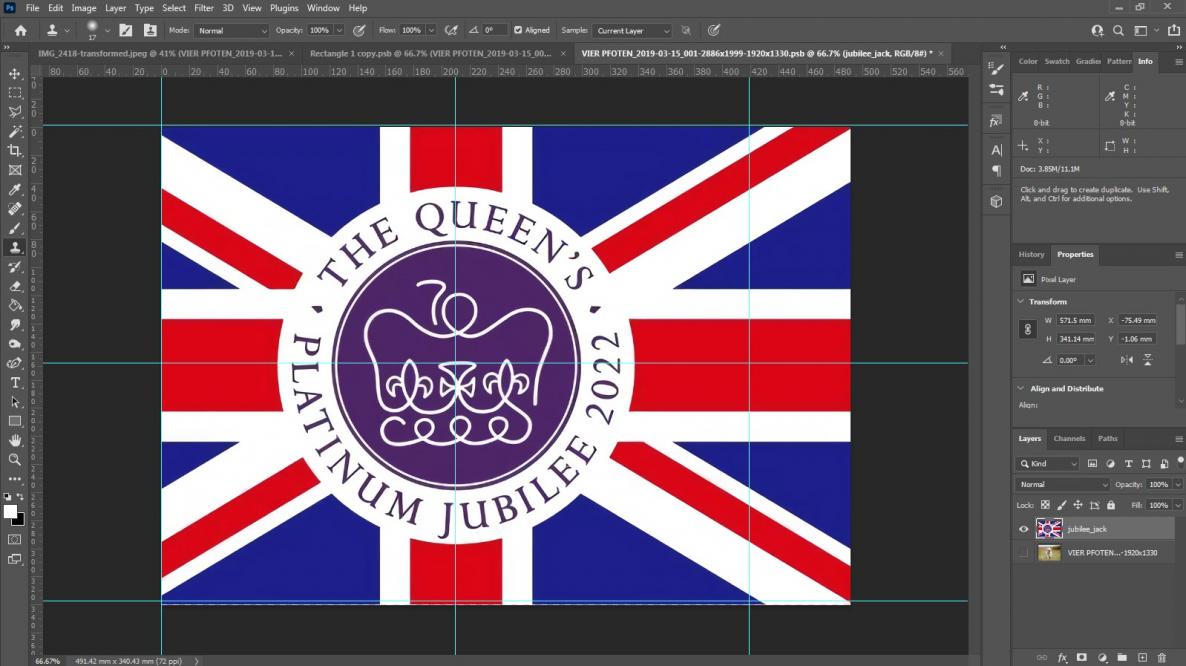Toggle pixel layer filter in Layers panel
The image size is (1186, 666).
click(1092, 463)
